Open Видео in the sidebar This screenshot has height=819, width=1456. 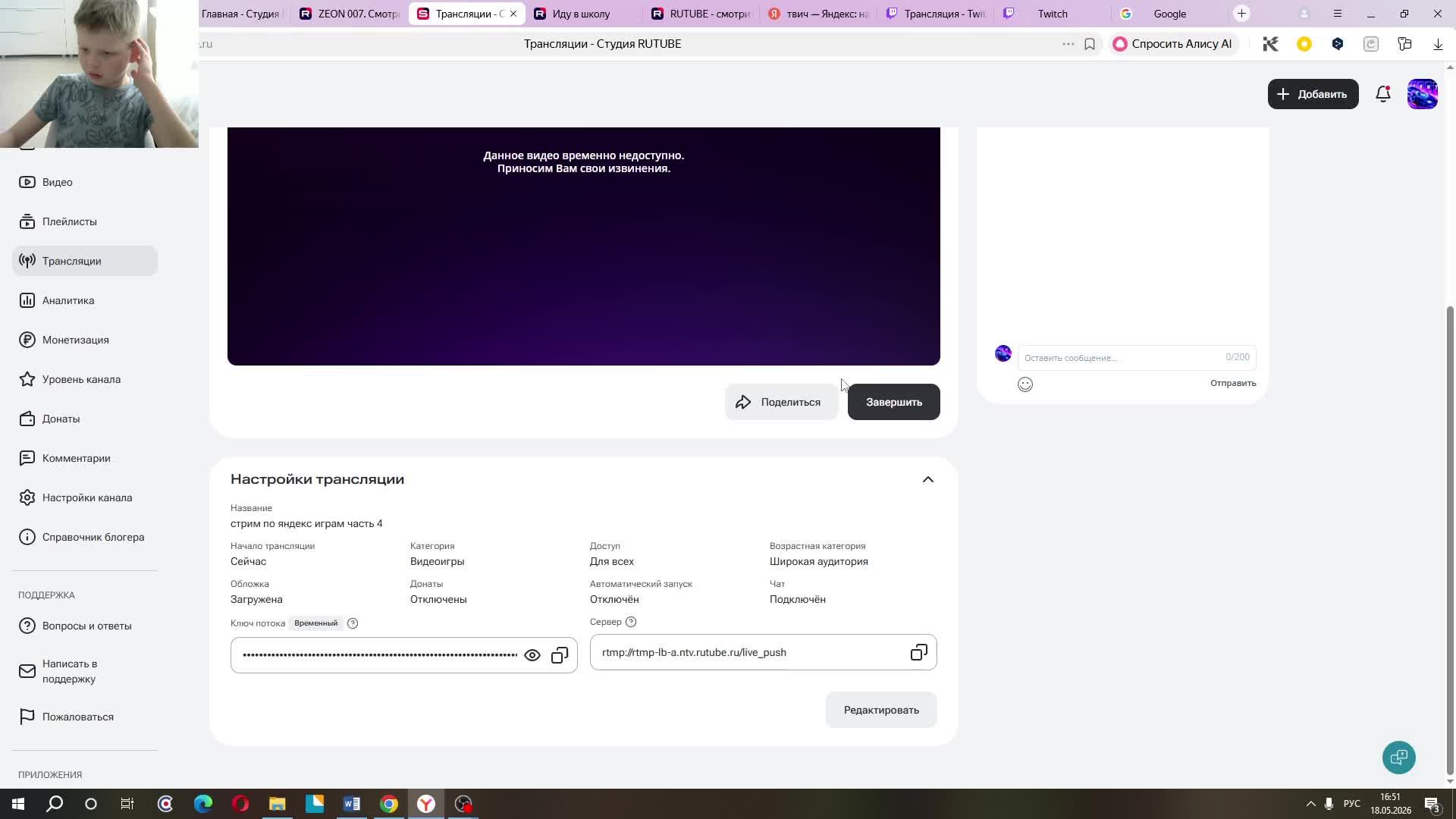85,182
